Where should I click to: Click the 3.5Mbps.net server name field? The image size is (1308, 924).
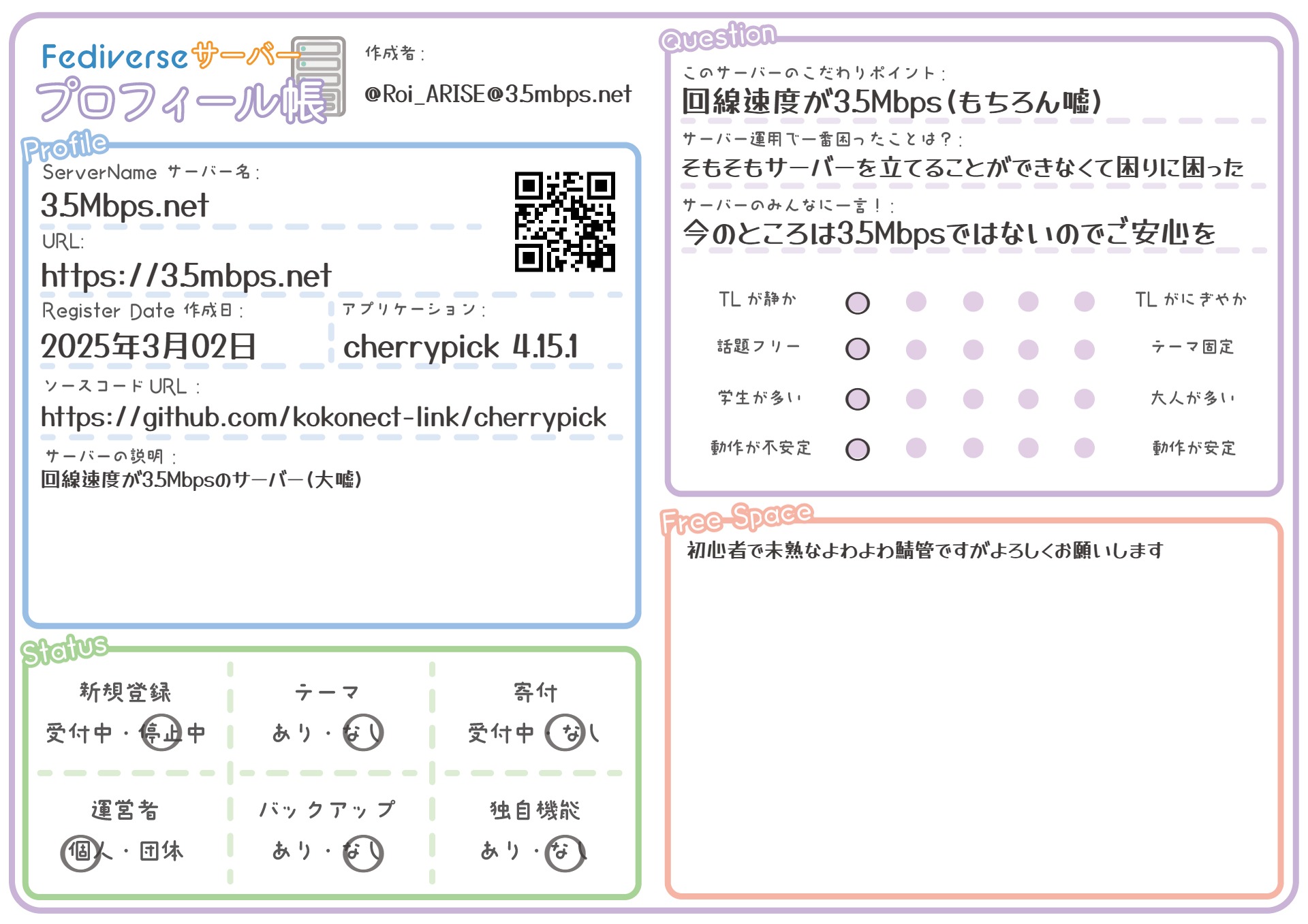click(125, 206)
